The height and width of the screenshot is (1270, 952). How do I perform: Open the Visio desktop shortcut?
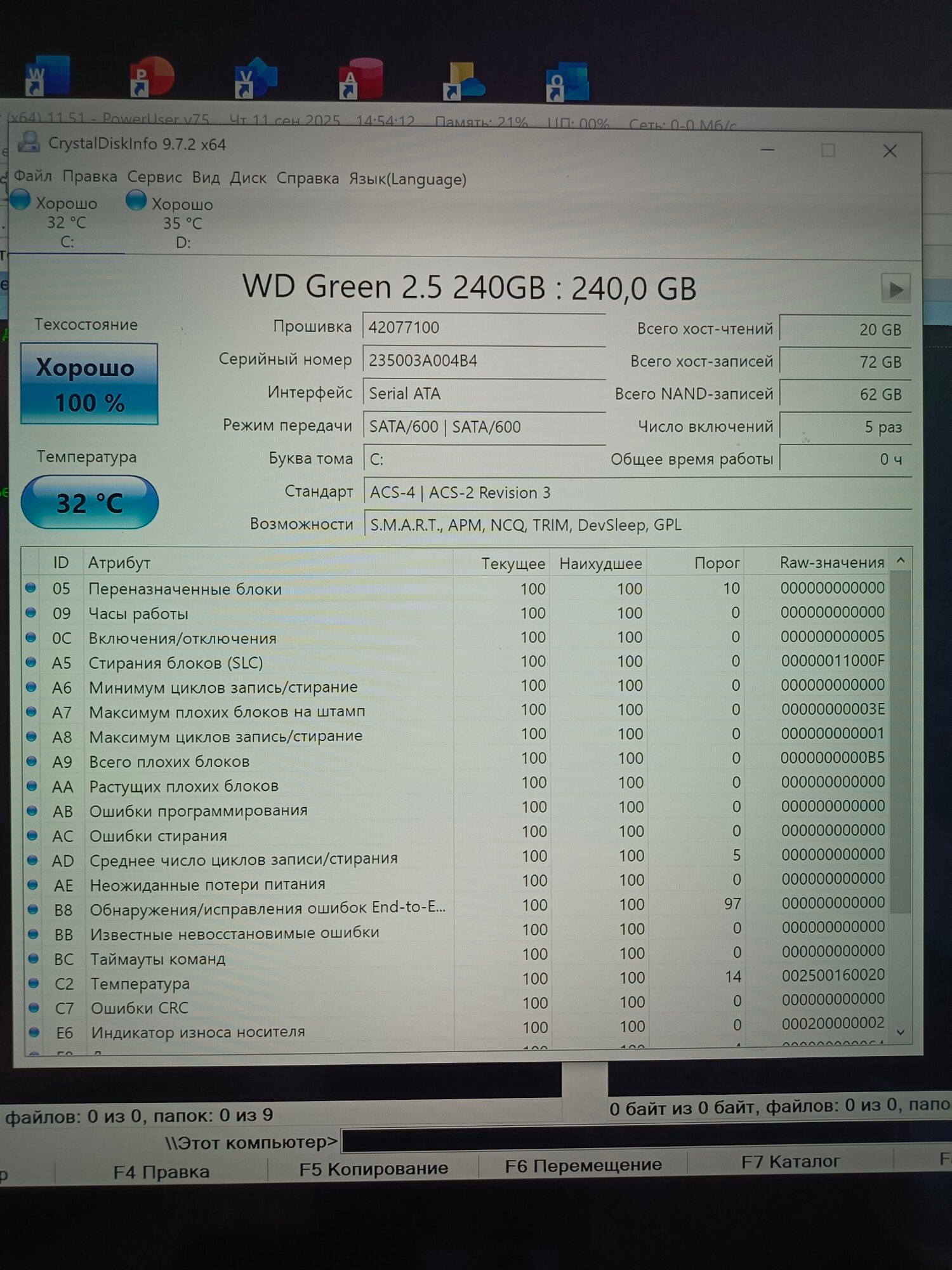[255, 78]
